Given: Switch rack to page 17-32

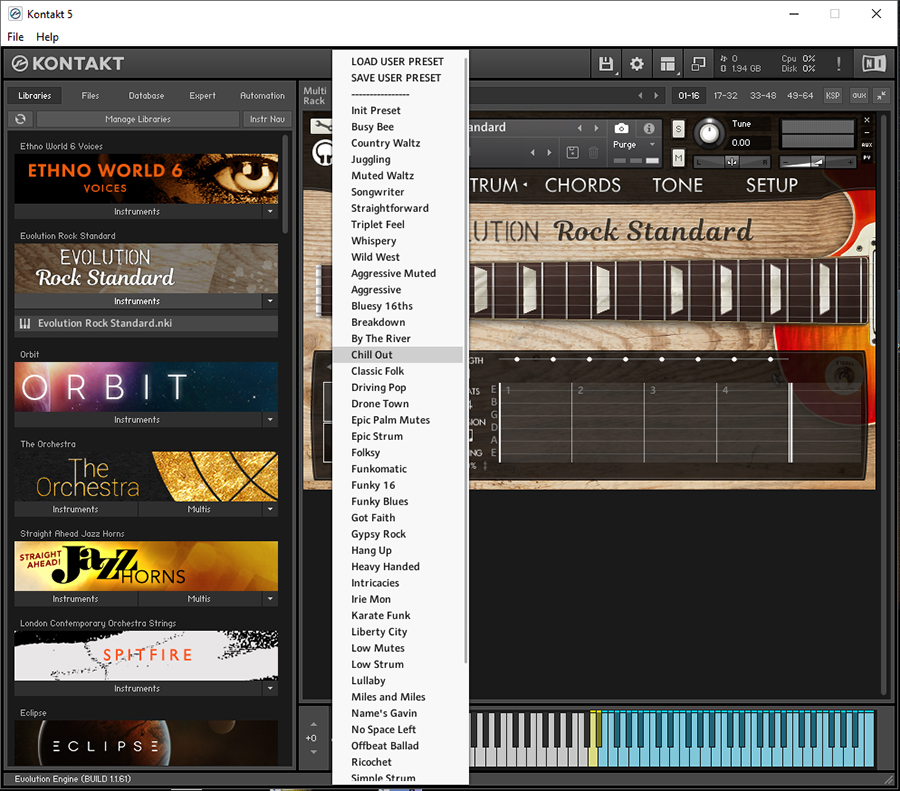Looking at the screenshot, I should tap(725, 96).
